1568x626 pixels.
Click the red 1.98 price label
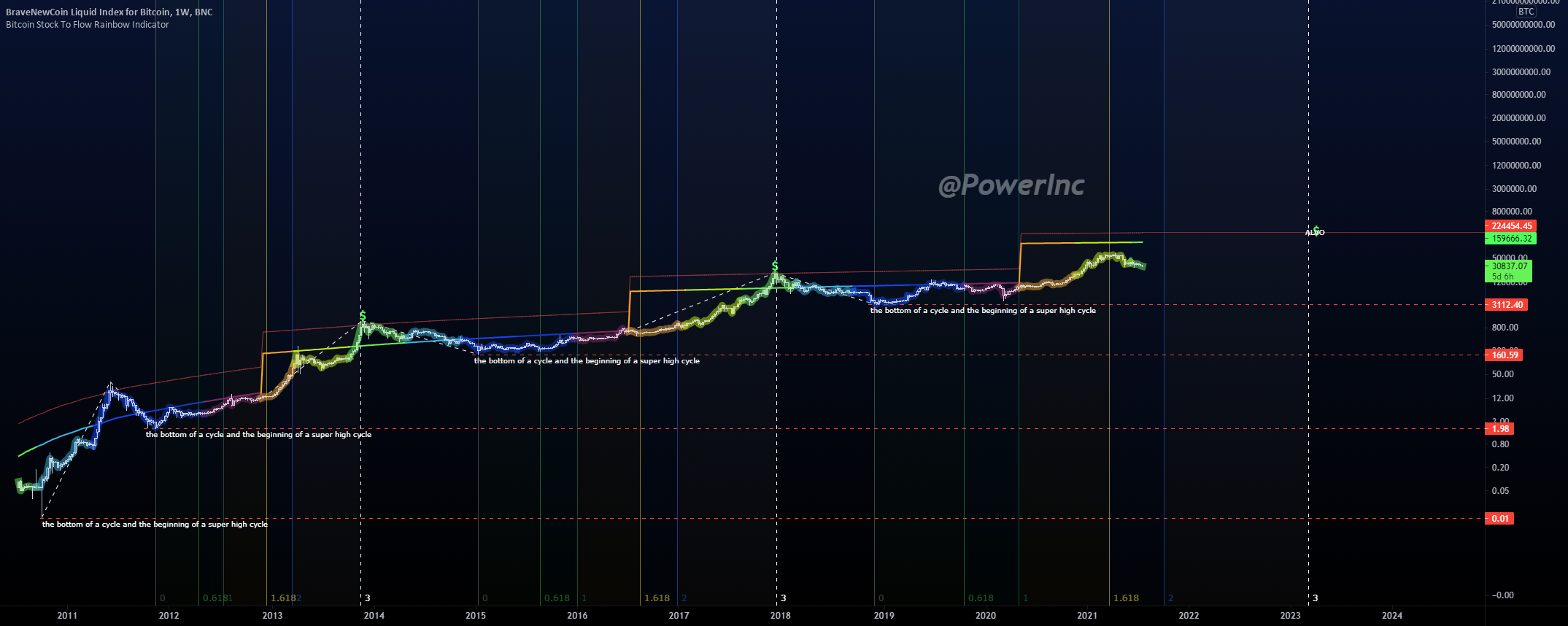point(1499,429)
